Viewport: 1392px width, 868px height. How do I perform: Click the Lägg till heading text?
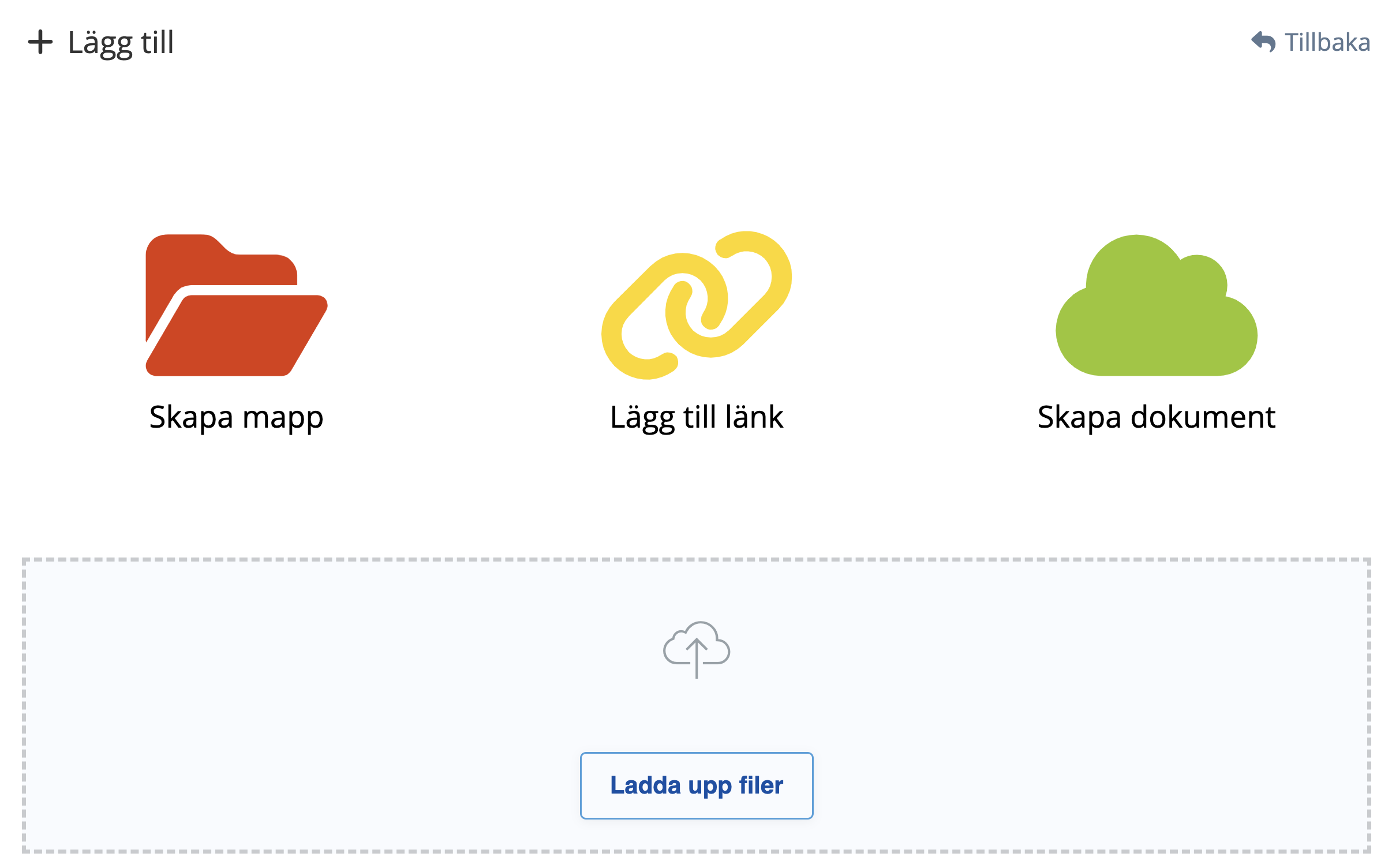[121, 42]
